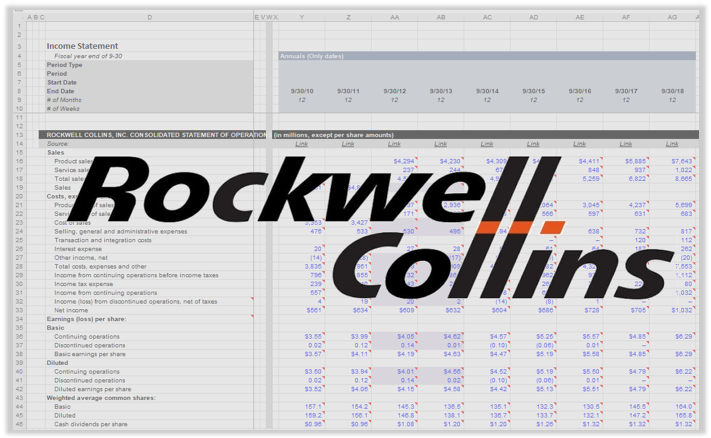Select the "Cash dividends per share" label
Screen dimensions: 711x438
point(91,424)
